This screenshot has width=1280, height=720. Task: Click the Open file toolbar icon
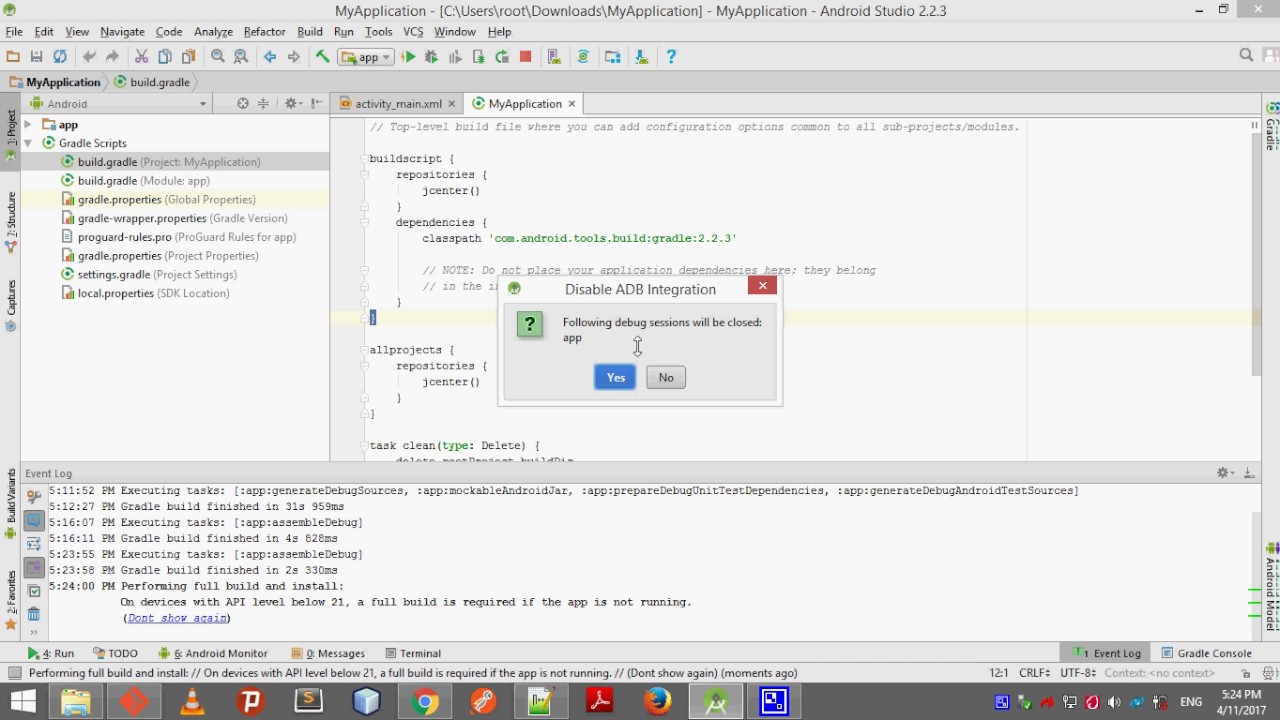tap(13, 57)
